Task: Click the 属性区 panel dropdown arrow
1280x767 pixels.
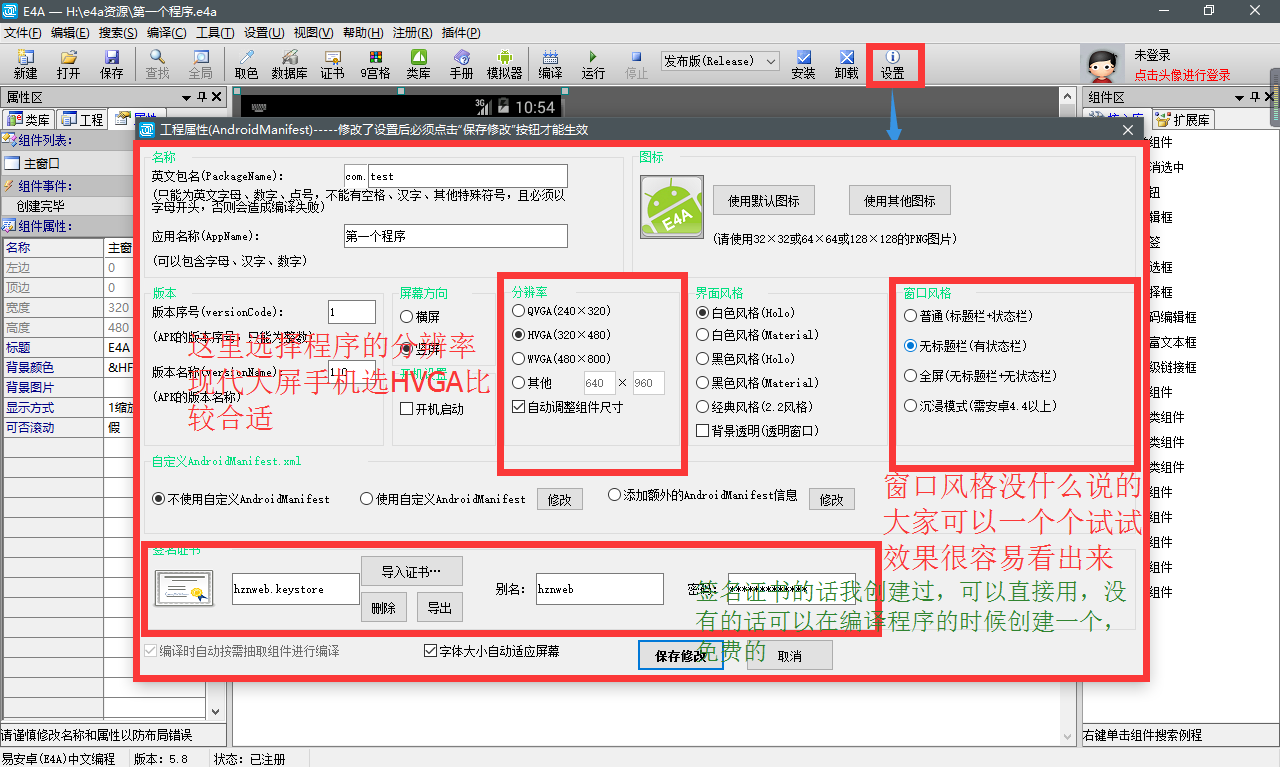Action: (187, 97)
